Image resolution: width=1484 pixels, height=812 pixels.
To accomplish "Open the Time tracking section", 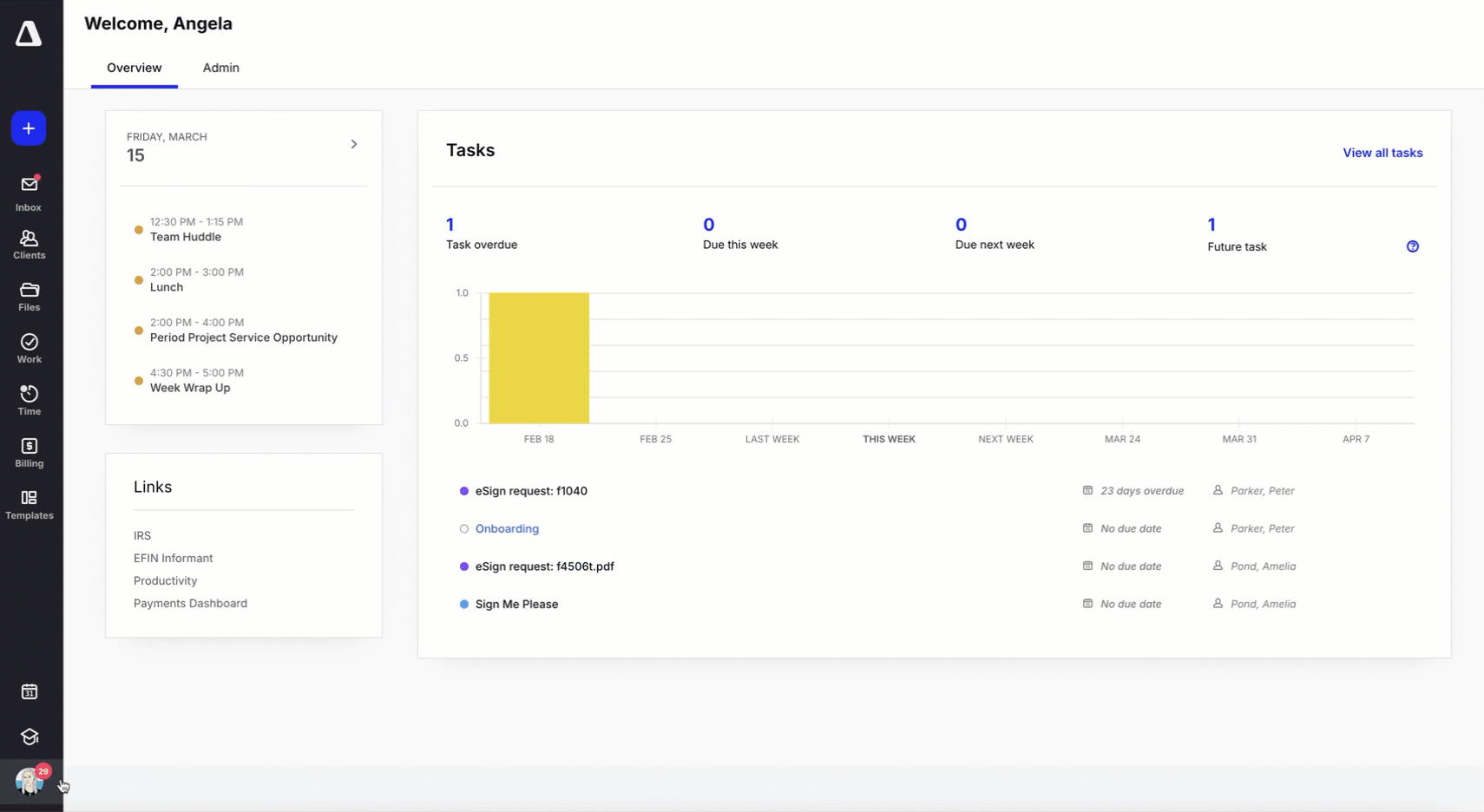I will [29, 401].
